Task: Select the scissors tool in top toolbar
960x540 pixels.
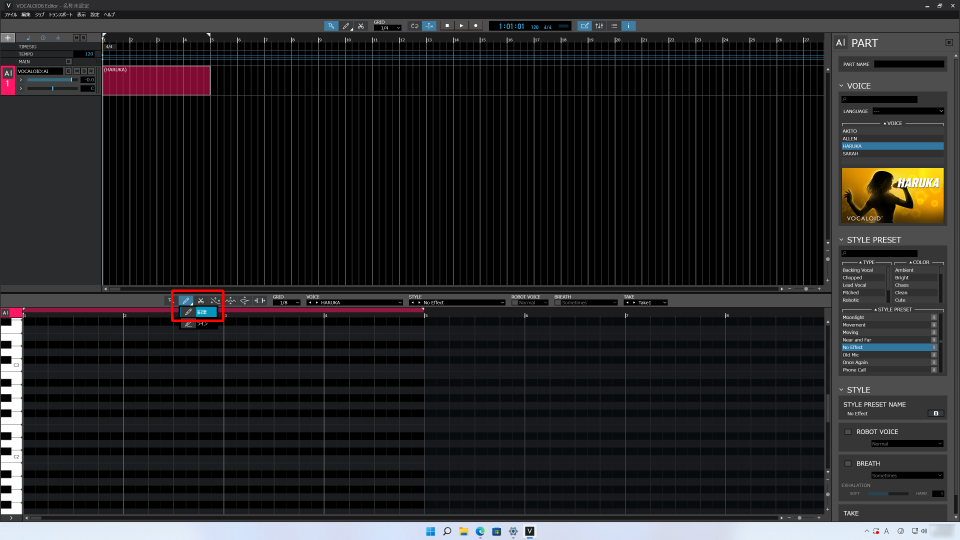Action: click(361, 26)
